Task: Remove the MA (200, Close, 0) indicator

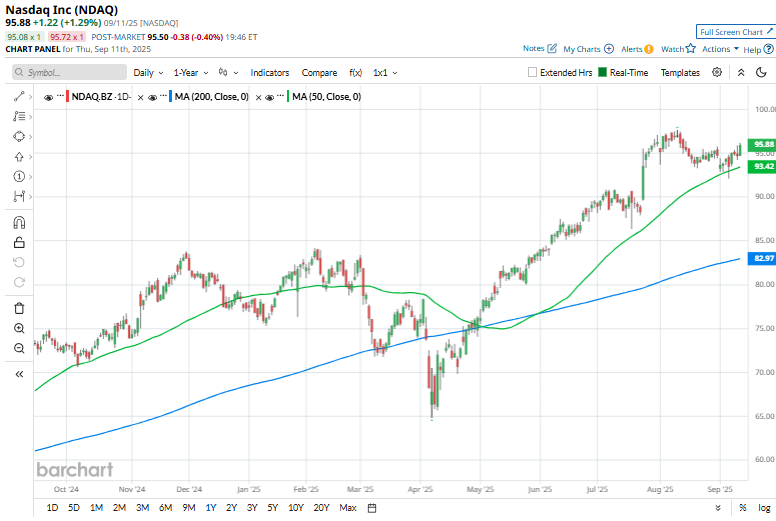Action: coord(258,97)
